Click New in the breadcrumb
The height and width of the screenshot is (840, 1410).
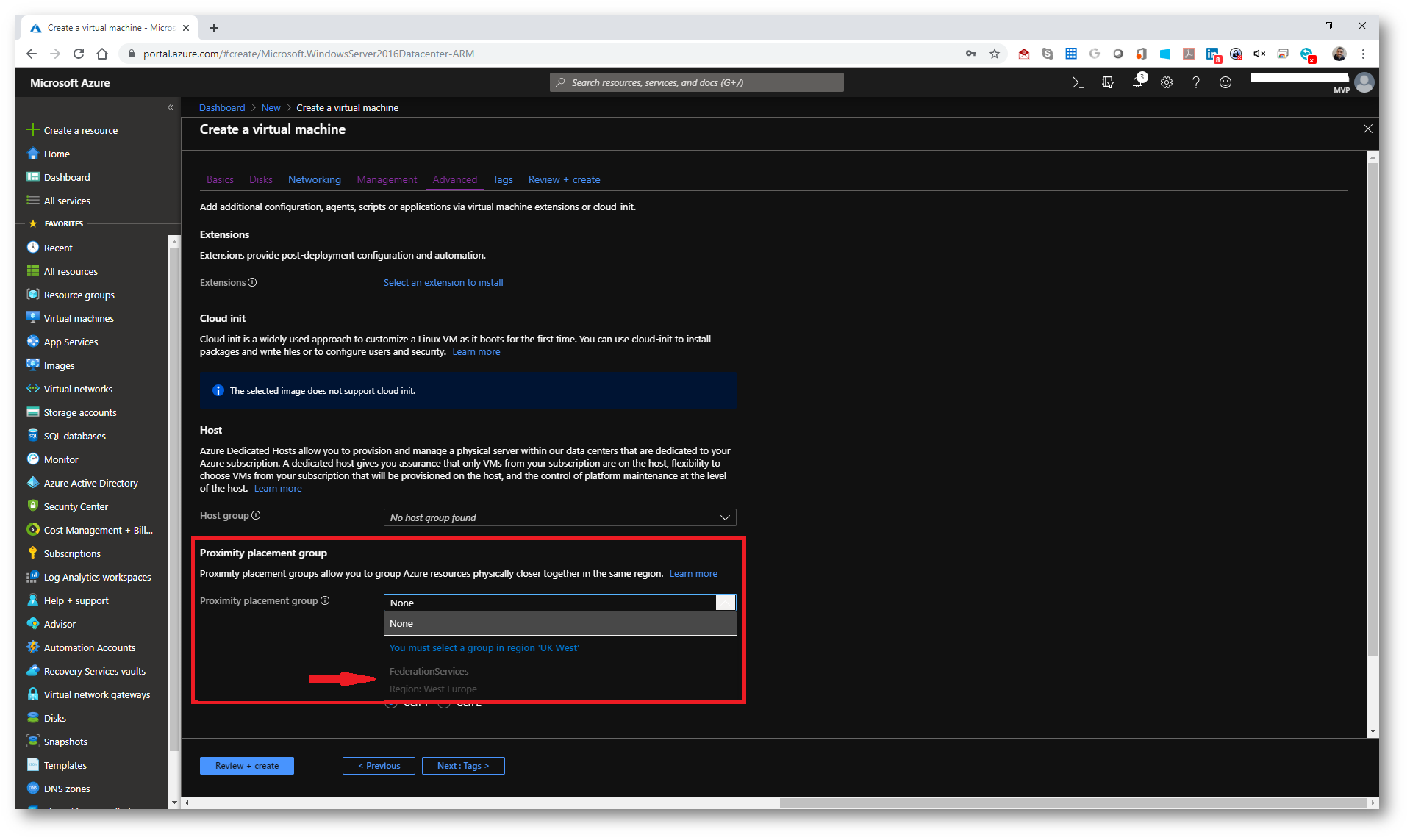coord(271,107)
